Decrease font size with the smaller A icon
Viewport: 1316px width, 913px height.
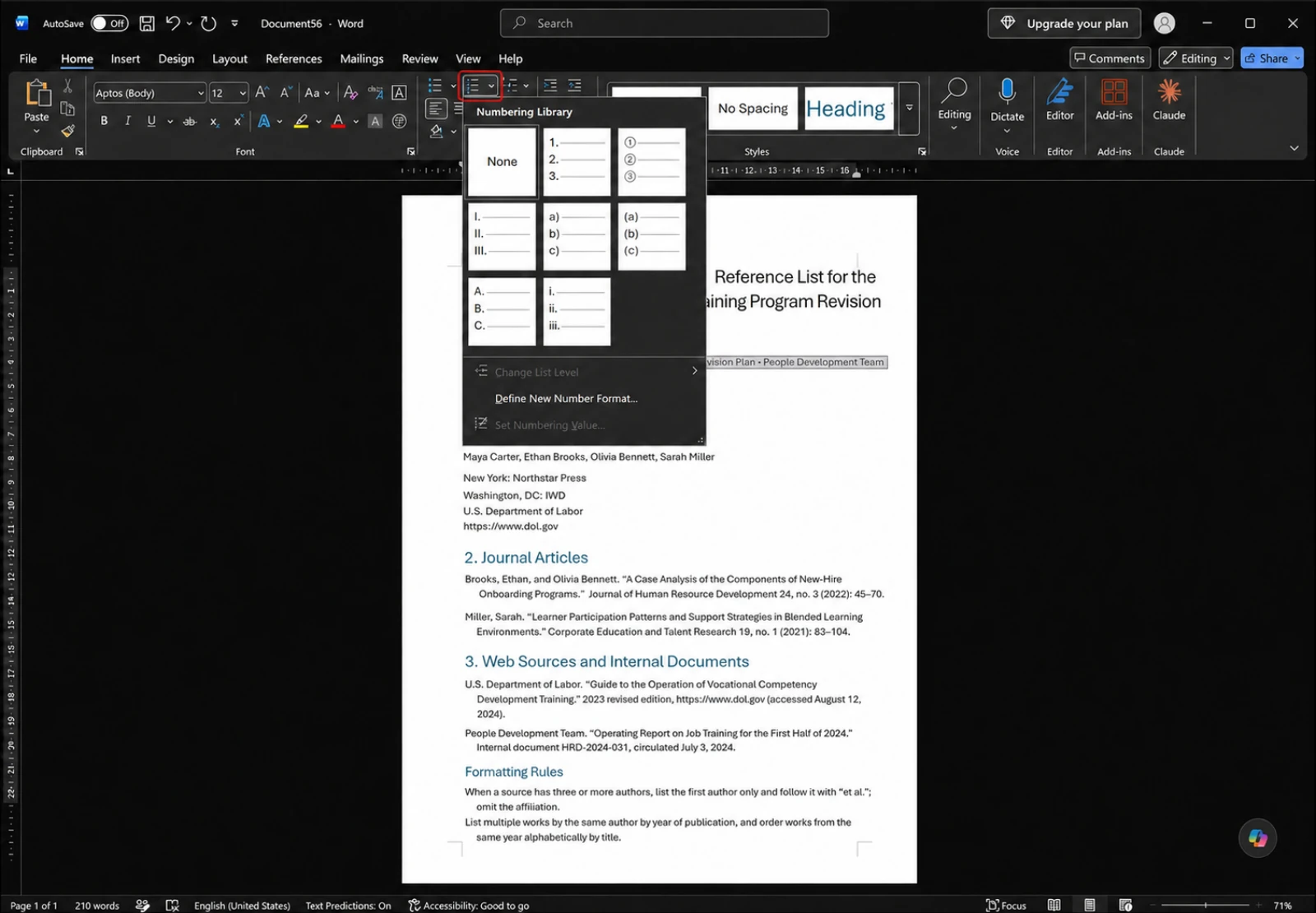click(285, 93)
